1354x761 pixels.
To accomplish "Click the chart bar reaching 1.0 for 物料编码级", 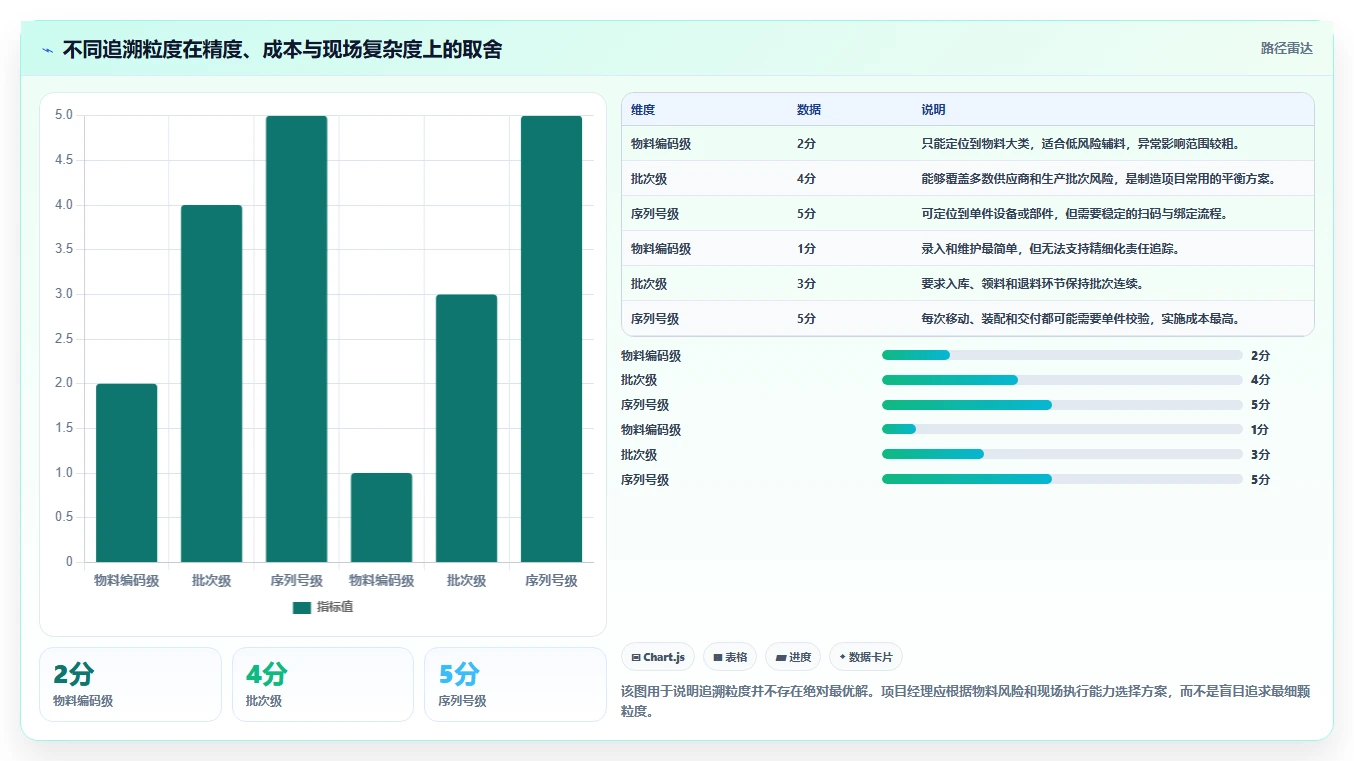I will coord(381,517).
